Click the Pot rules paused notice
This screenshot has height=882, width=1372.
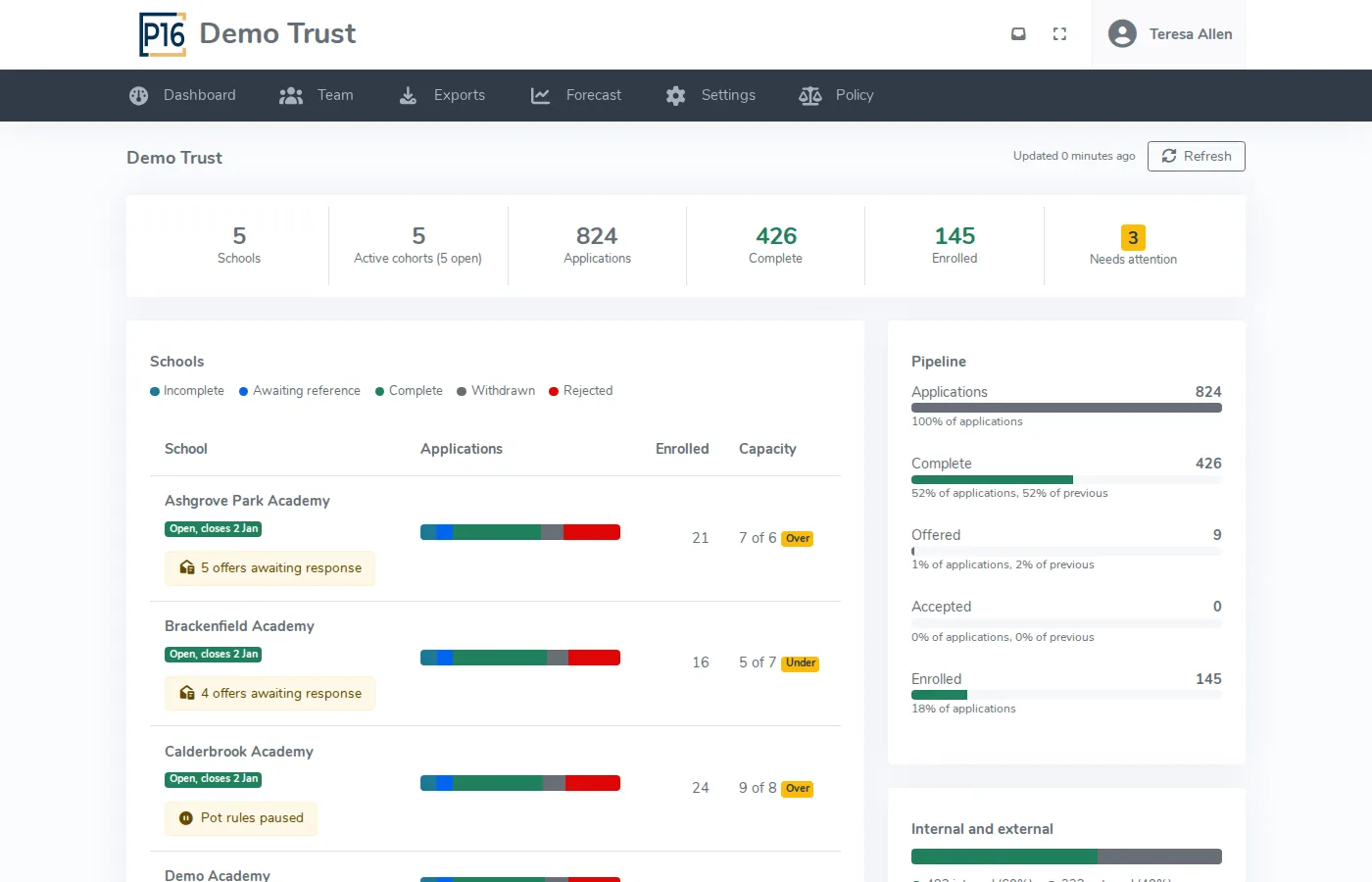click(241, 818)
